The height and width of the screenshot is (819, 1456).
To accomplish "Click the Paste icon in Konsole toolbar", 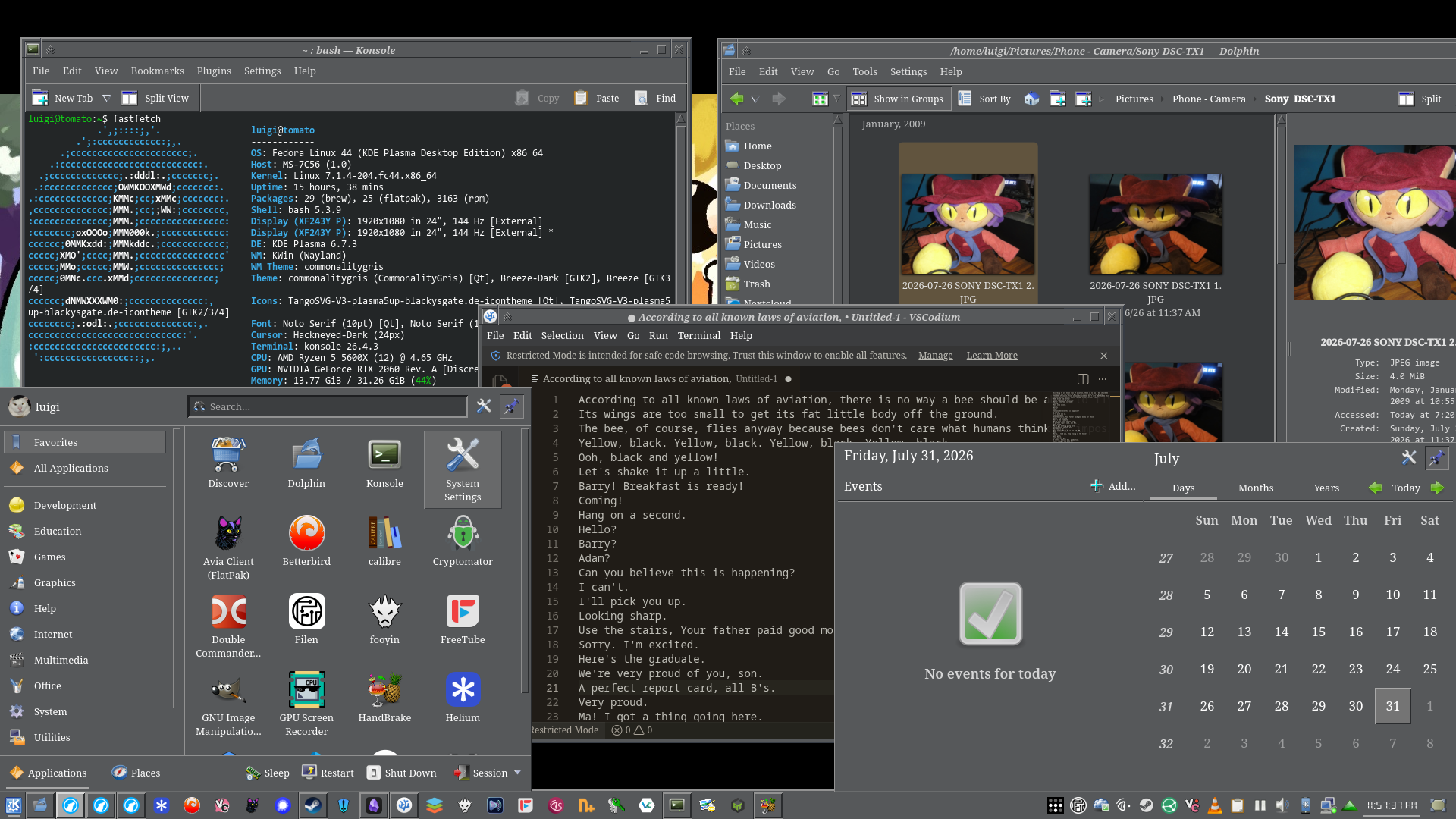I will (581, 98).
